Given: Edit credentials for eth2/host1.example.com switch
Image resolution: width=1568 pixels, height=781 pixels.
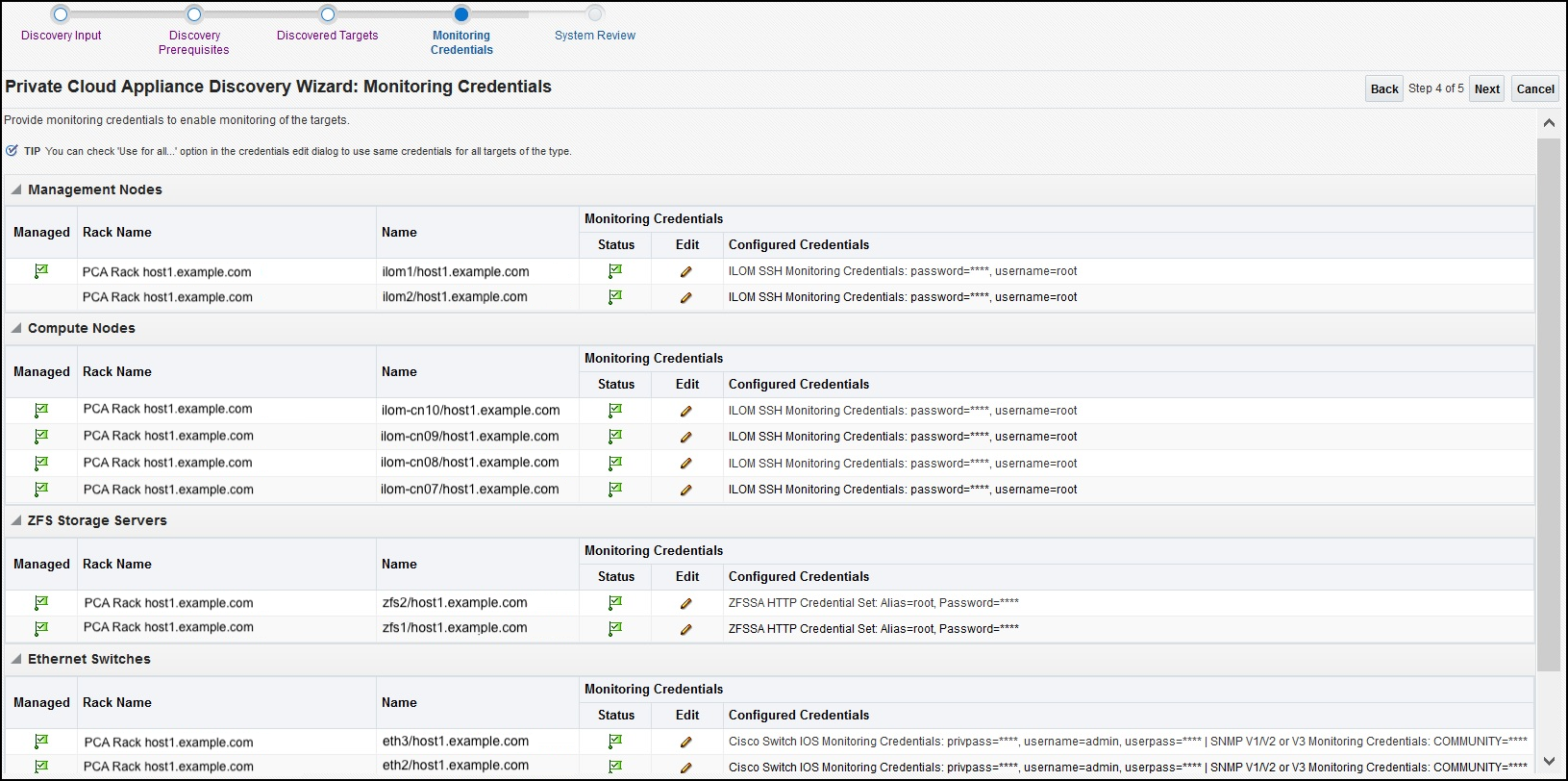Looking at the screenshot, I should [x=686, y=768].
